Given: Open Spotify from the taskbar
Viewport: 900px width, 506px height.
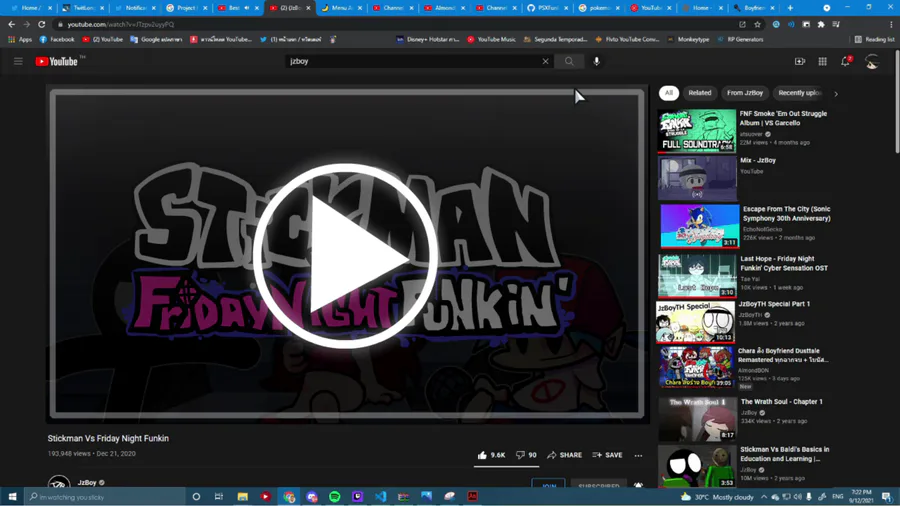Looking at the screenshot, I should (x=335, y=496).
